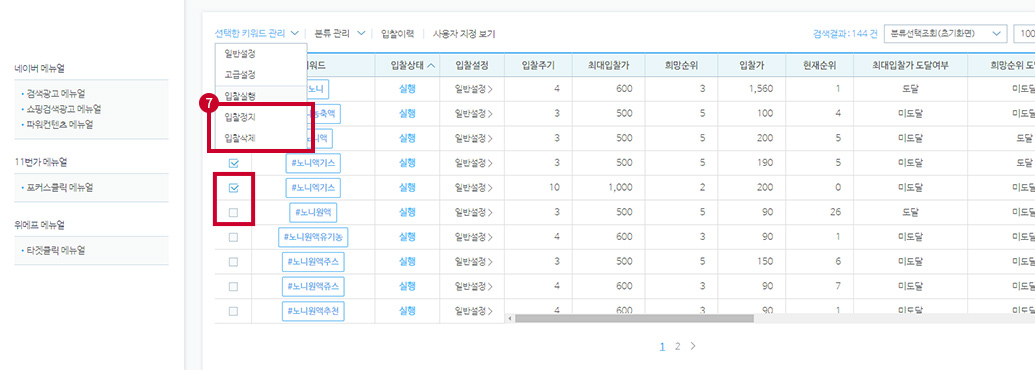Click the #노니원액추천 keyword tag
The width and height of the screenshot is (1035, 370).
click(314, 311)
